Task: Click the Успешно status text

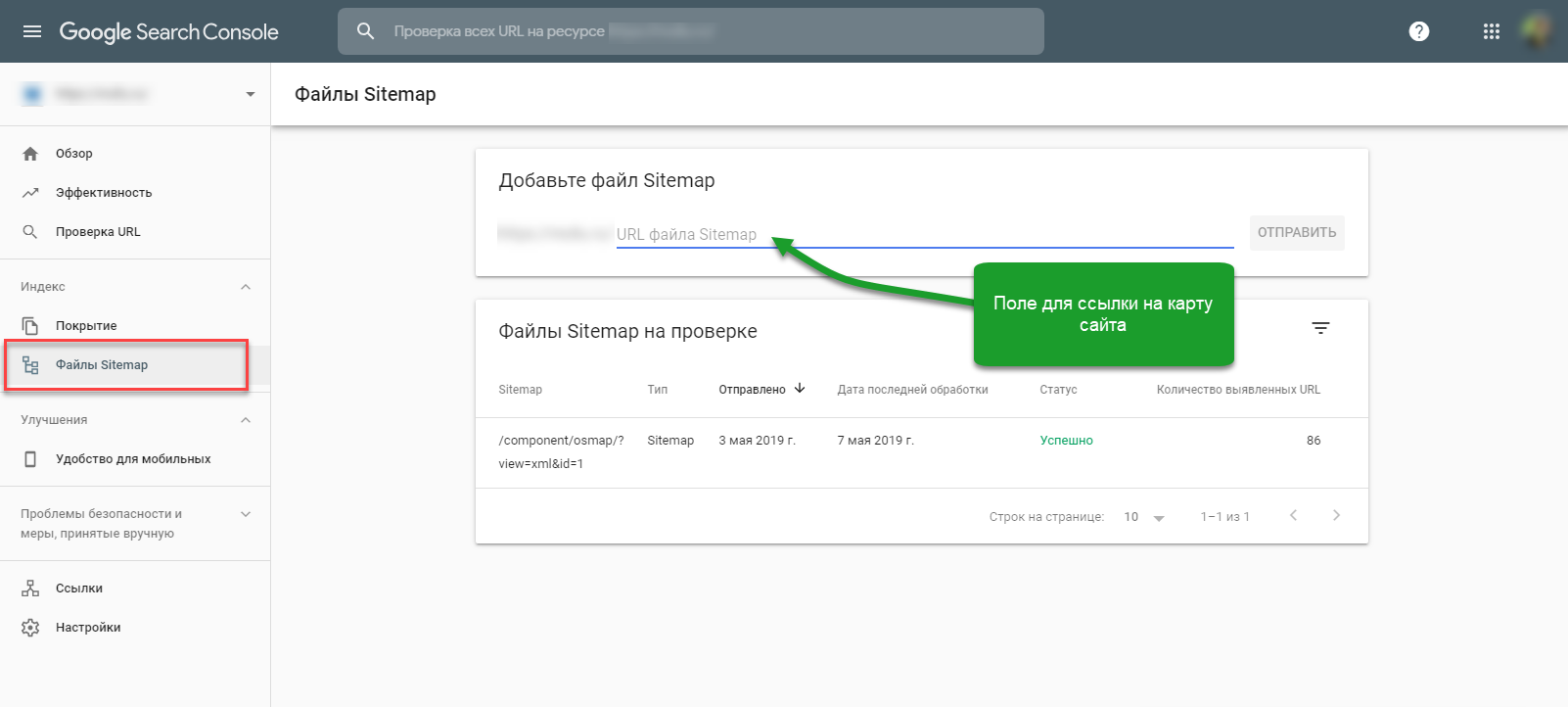Action: click(x=1066, y=441)
